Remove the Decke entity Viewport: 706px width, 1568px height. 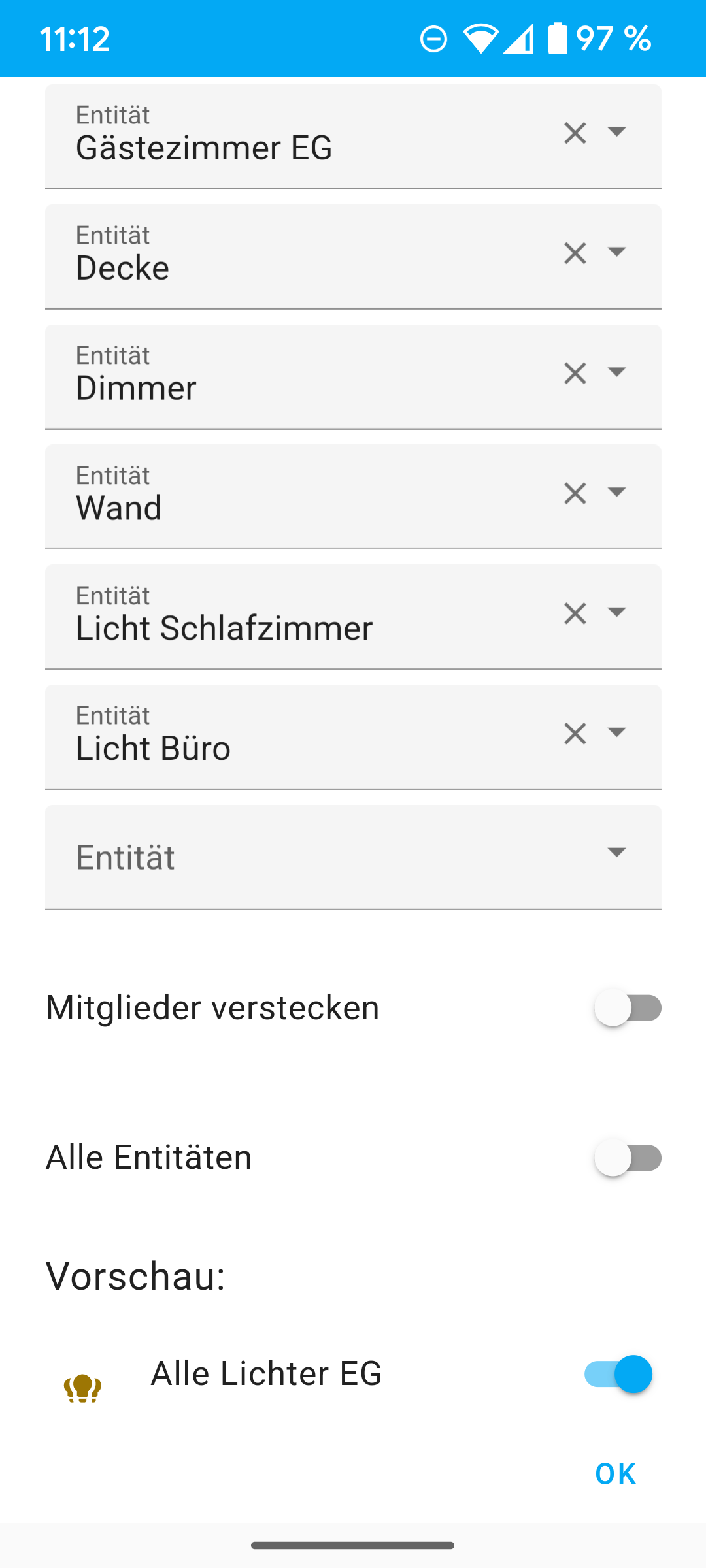575,253
